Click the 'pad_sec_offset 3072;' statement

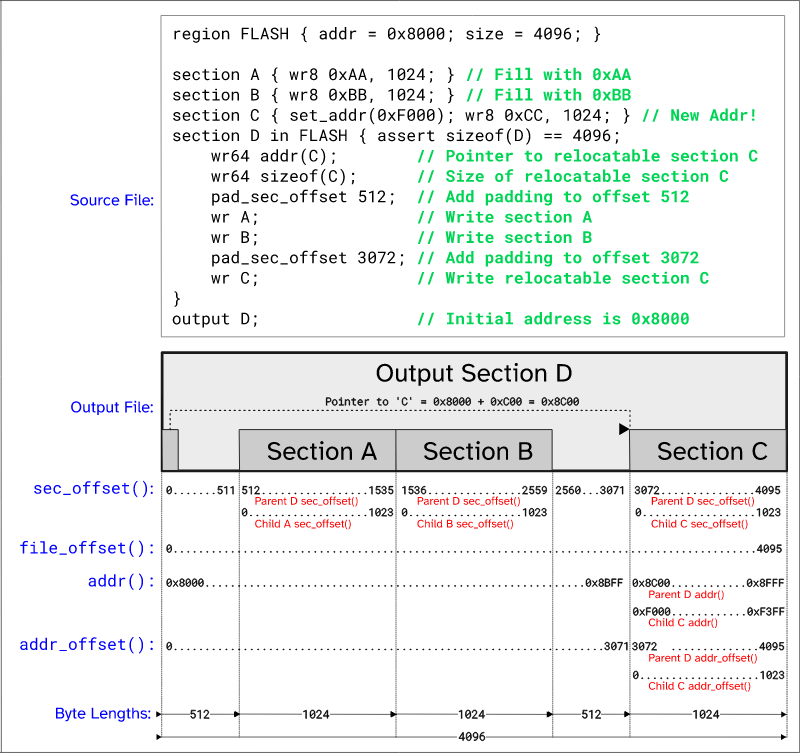308,258
